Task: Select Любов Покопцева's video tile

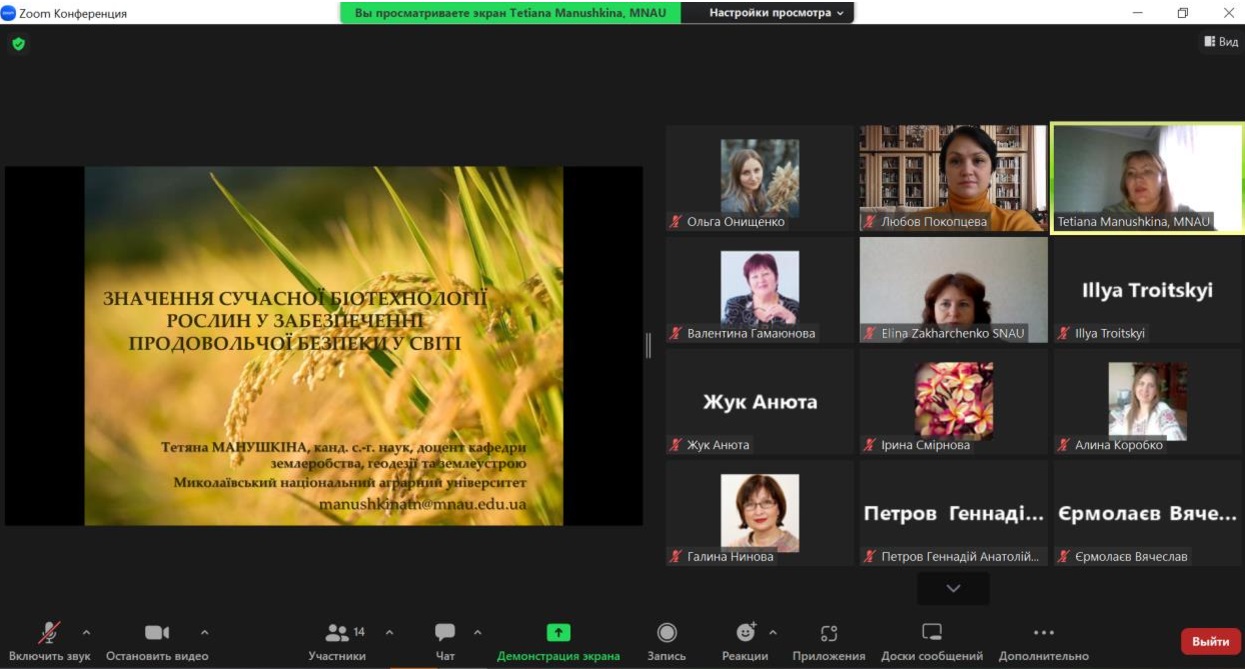Action: coord(953,178)
